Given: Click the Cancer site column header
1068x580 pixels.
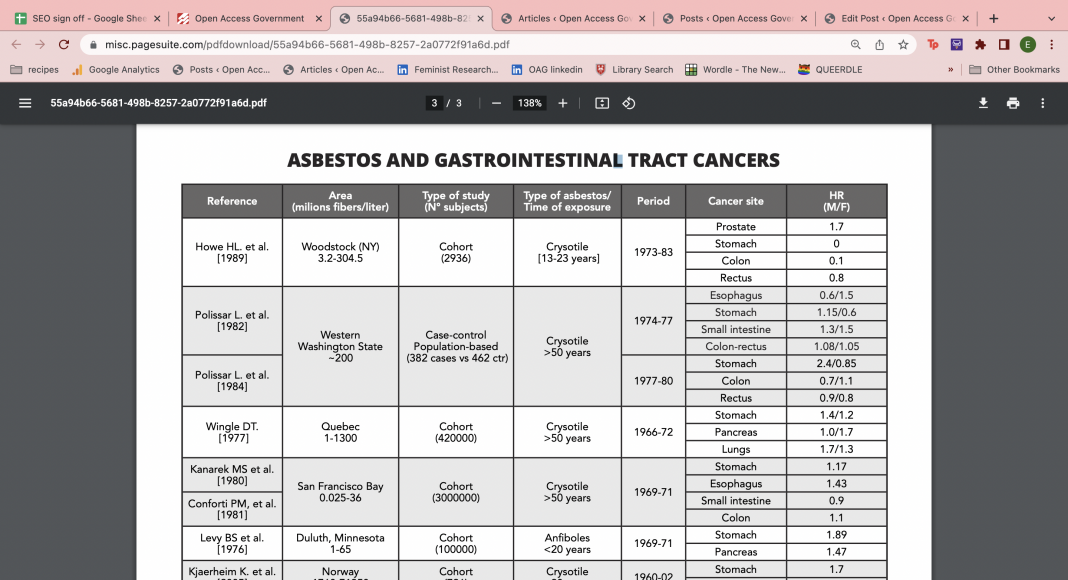Looking at the screenshot, I should 736,201.
